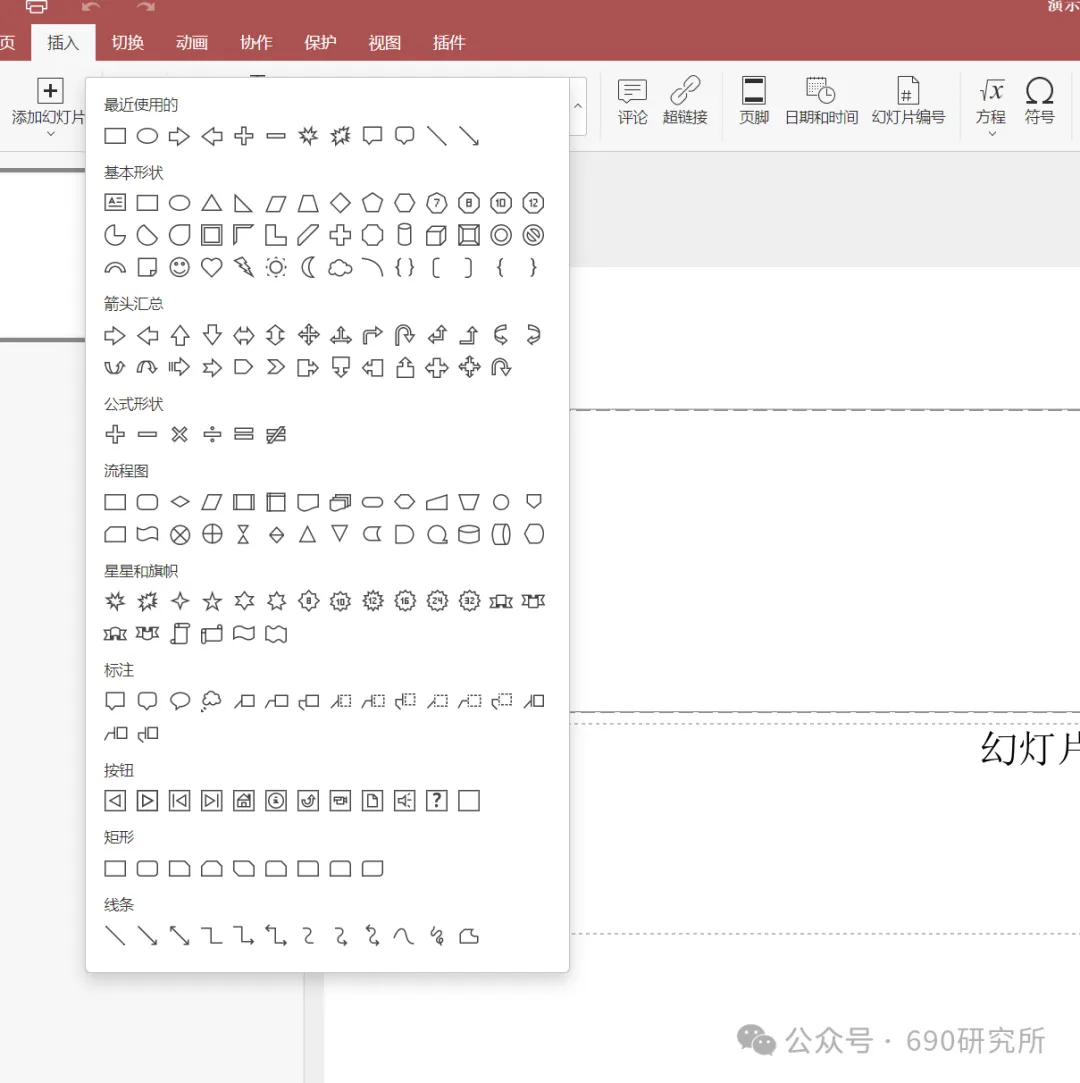Pick the cloud callout shape
The height and width of the screenshot is (1083, 1080).
coord(211,701)
